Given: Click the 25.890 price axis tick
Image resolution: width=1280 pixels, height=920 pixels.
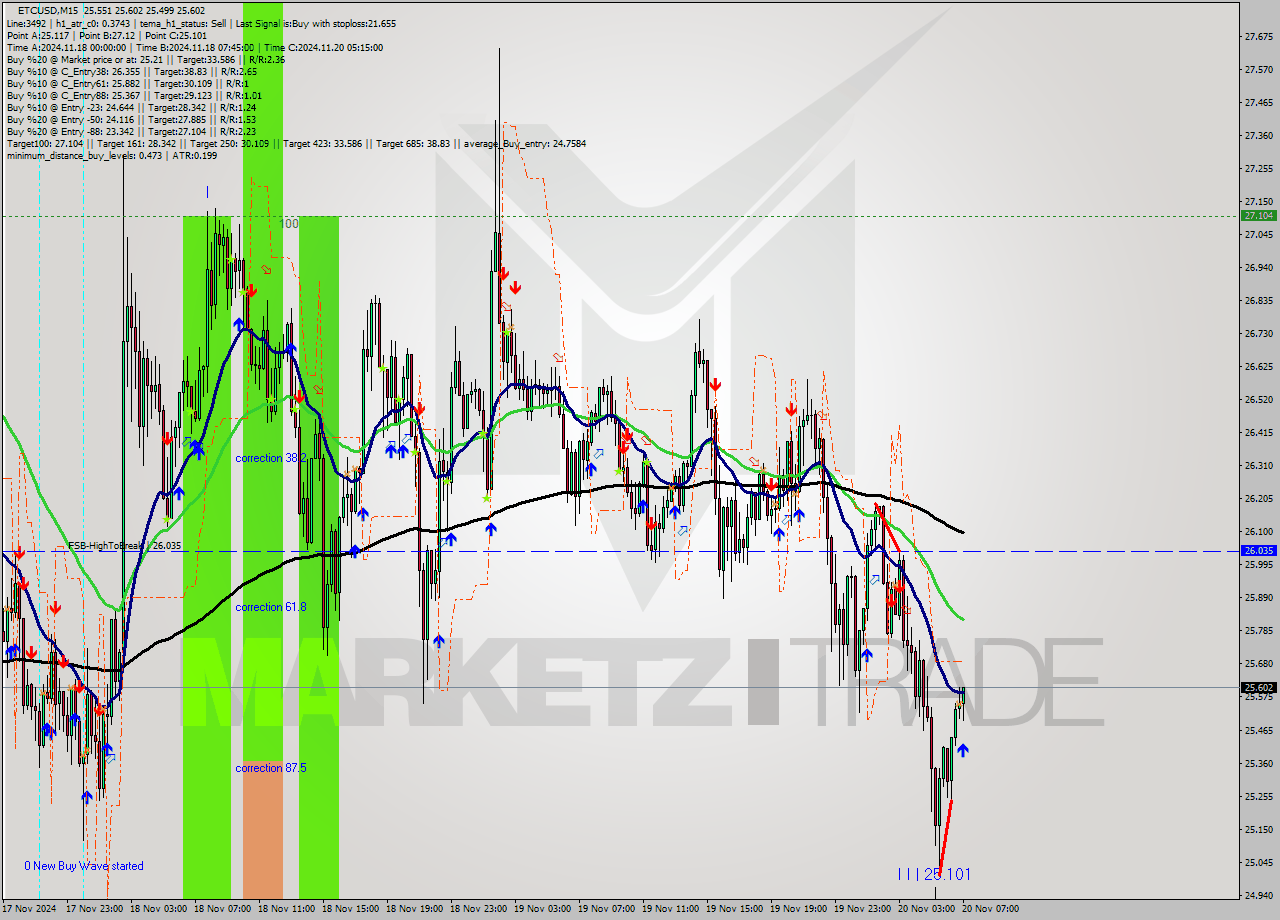Looking at the screenshot, I should (1258, 598).
